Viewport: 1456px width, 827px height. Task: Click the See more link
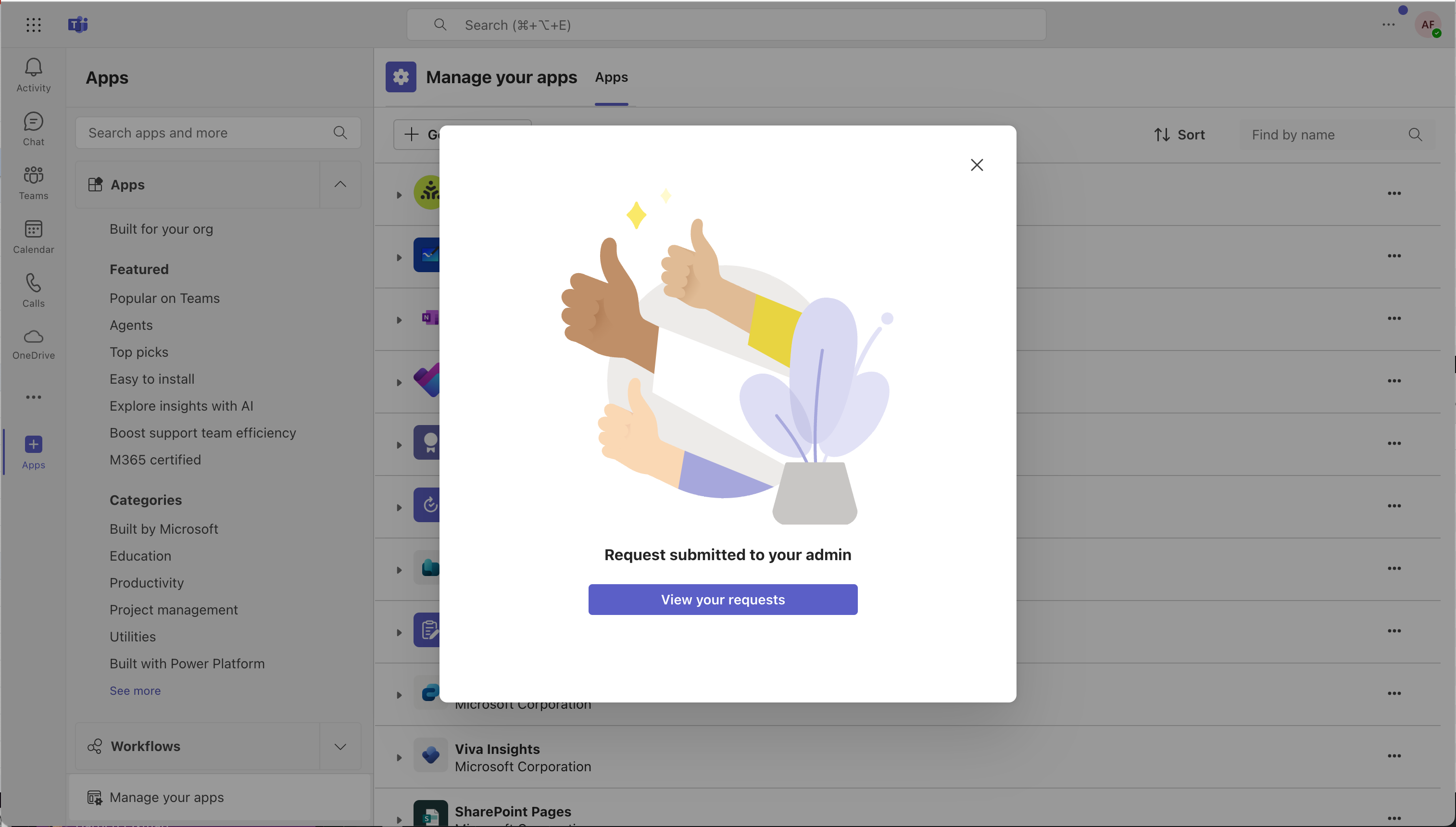click(x=135, y=690)
